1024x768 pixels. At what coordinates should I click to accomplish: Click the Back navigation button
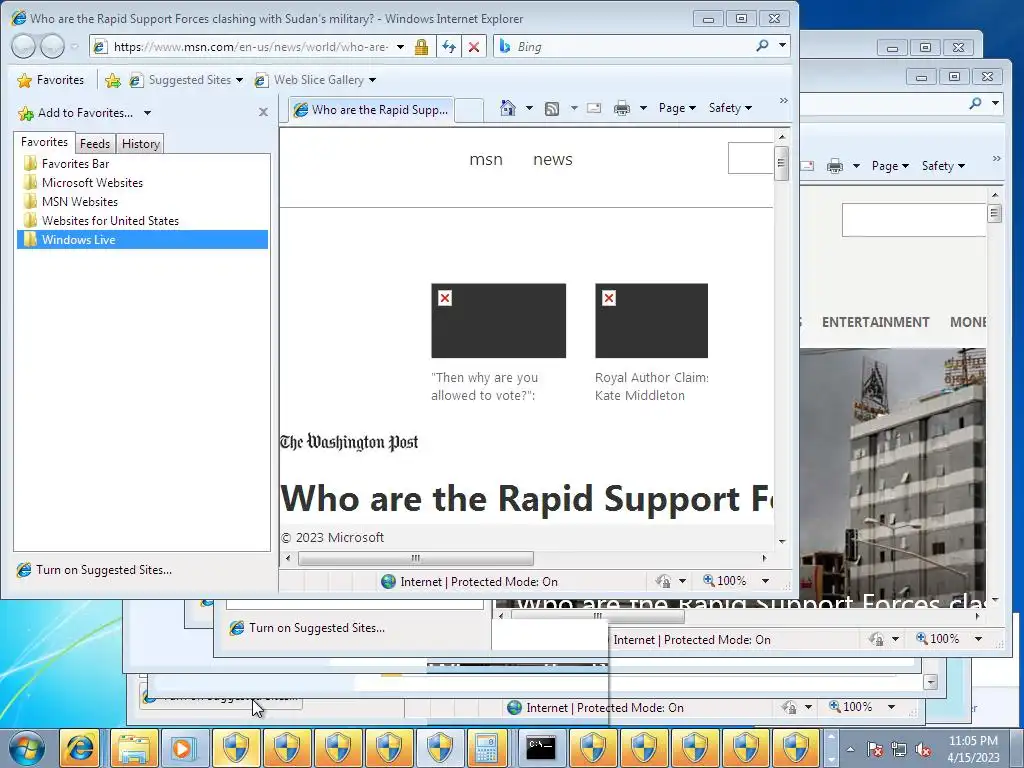[24, 46]
